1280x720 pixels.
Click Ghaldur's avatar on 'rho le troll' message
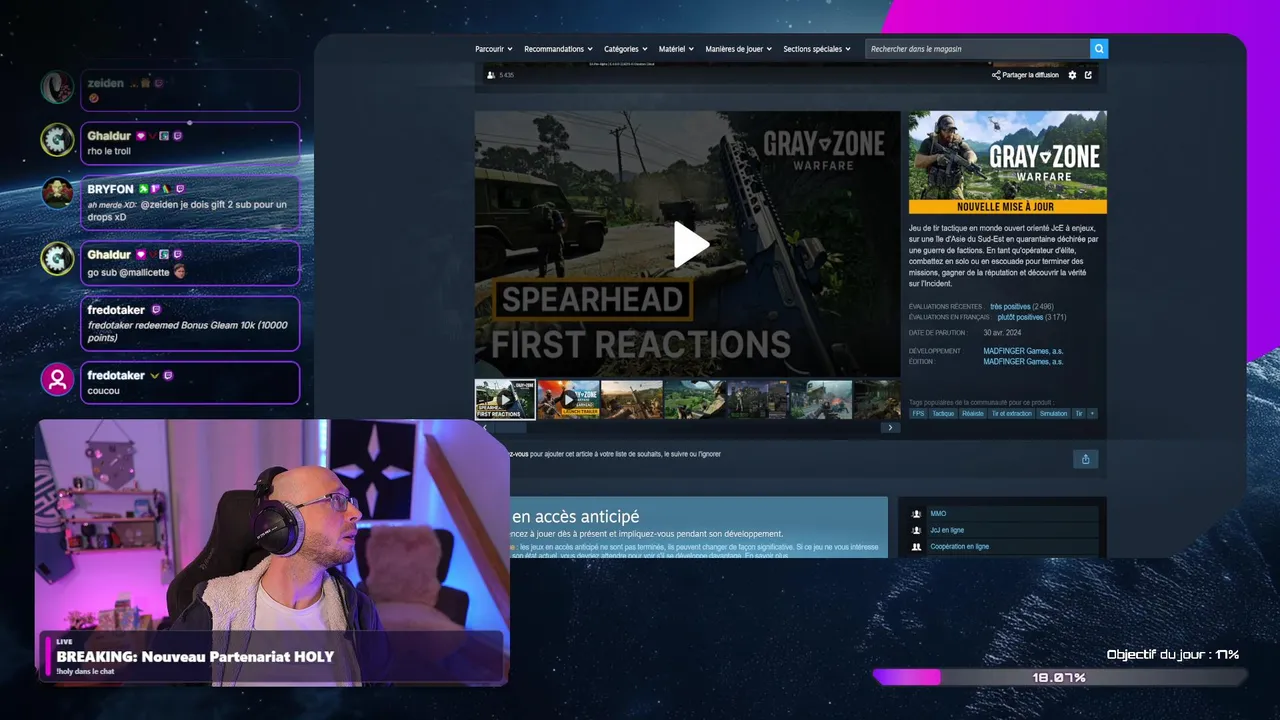click(x=57, y=140)
